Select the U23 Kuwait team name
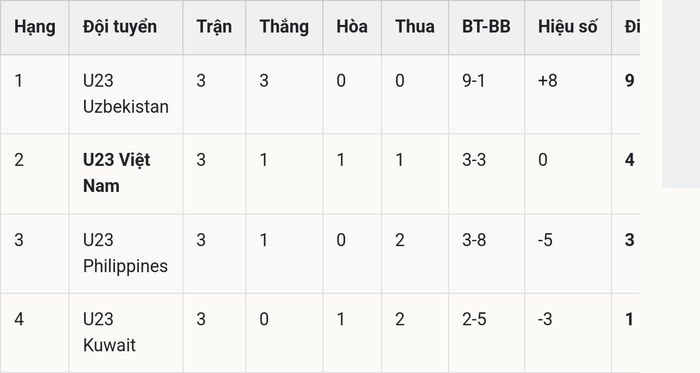 click(x=109, y=332)
